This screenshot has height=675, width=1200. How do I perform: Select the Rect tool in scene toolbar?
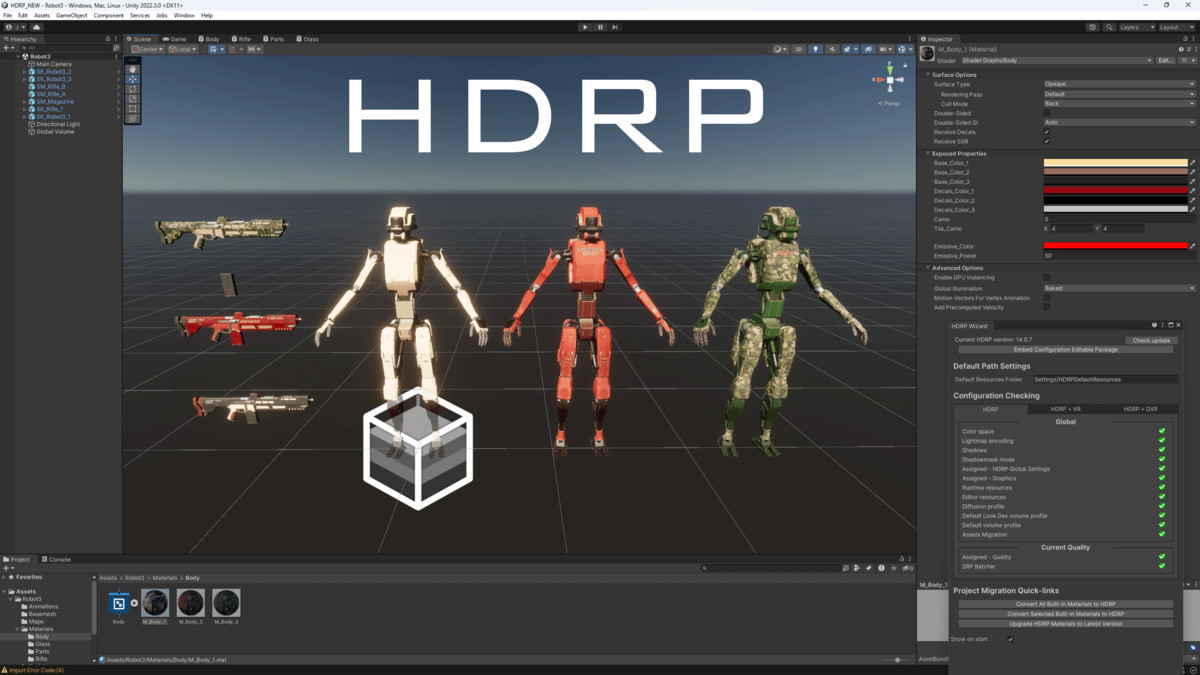[133, 109]
